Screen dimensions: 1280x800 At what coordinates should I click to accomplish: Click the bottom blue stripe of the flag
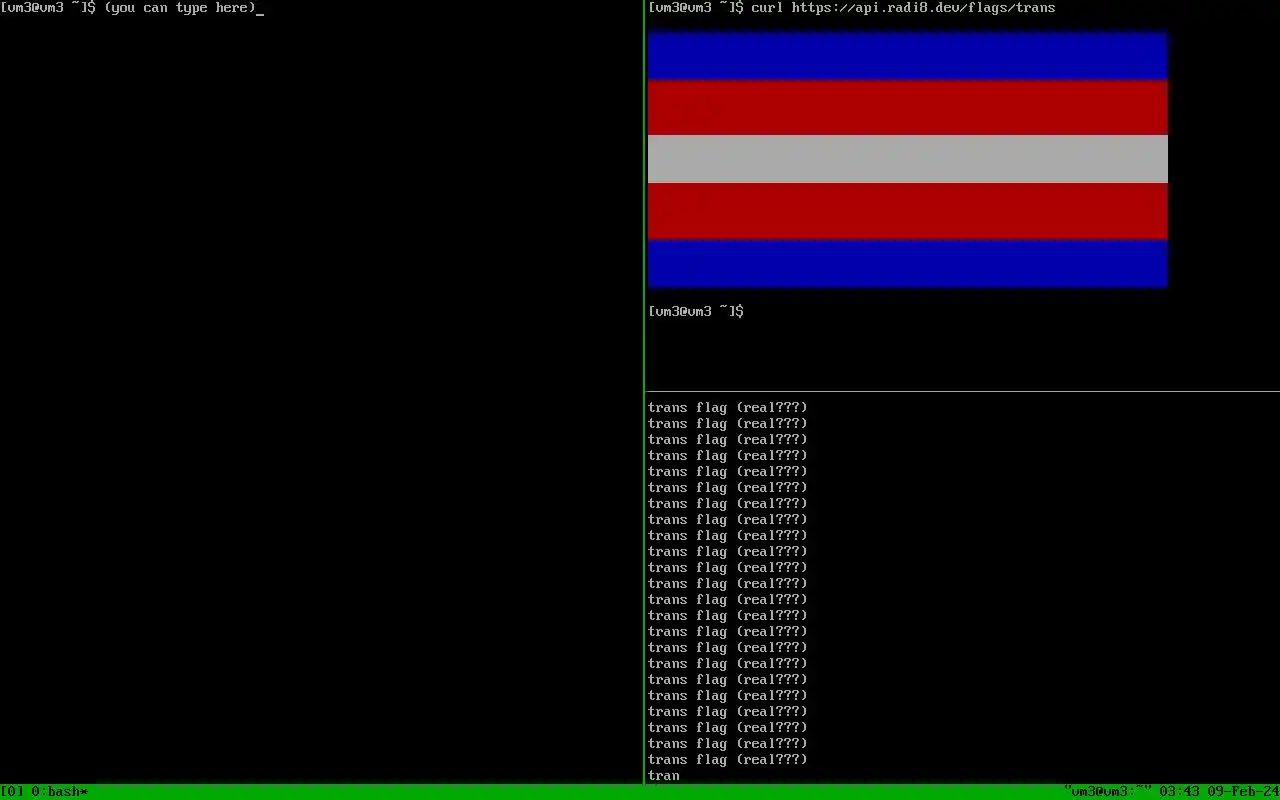[x=908, y=263]
